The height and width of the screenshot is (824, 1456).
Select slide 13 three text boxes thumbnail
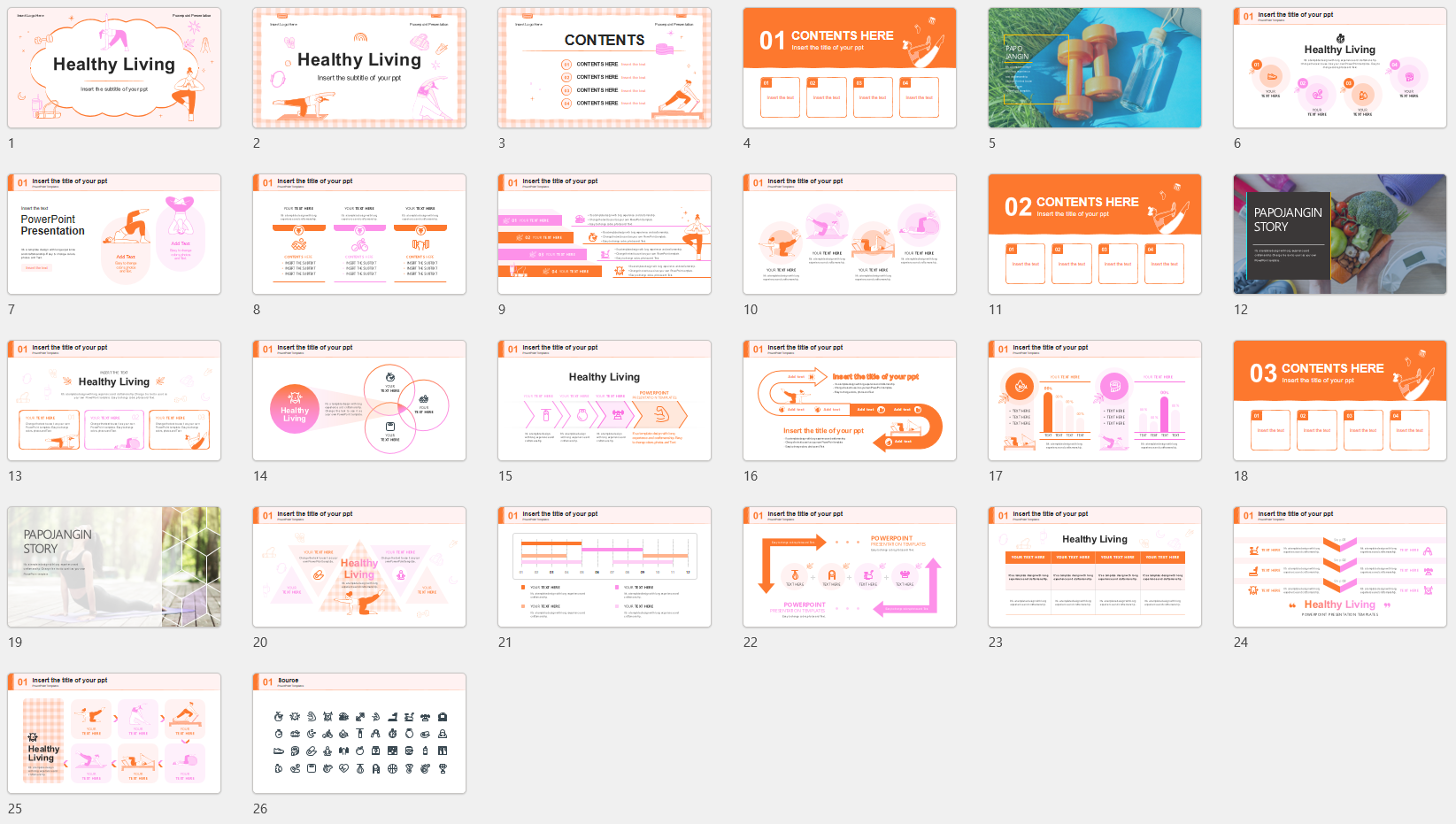114,401
